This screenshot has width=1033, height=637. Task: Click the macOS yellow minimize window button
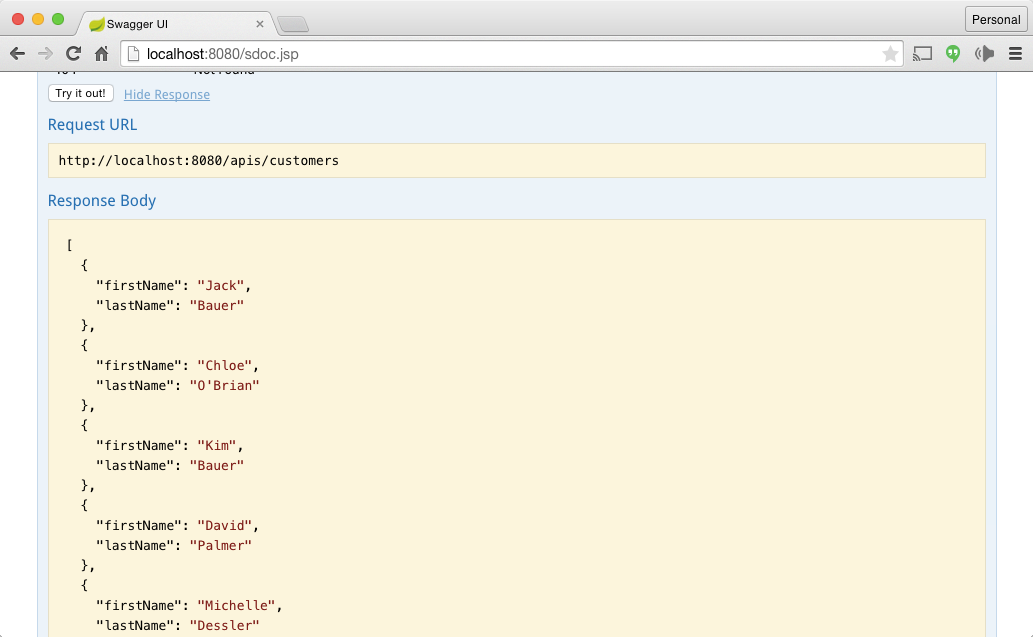point(38,19)
